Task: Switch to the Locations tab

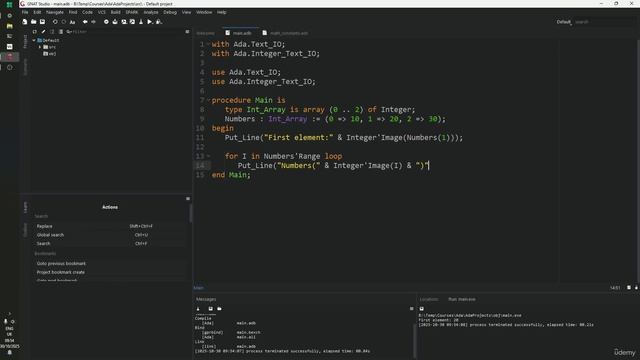Action: coord(429,299)
